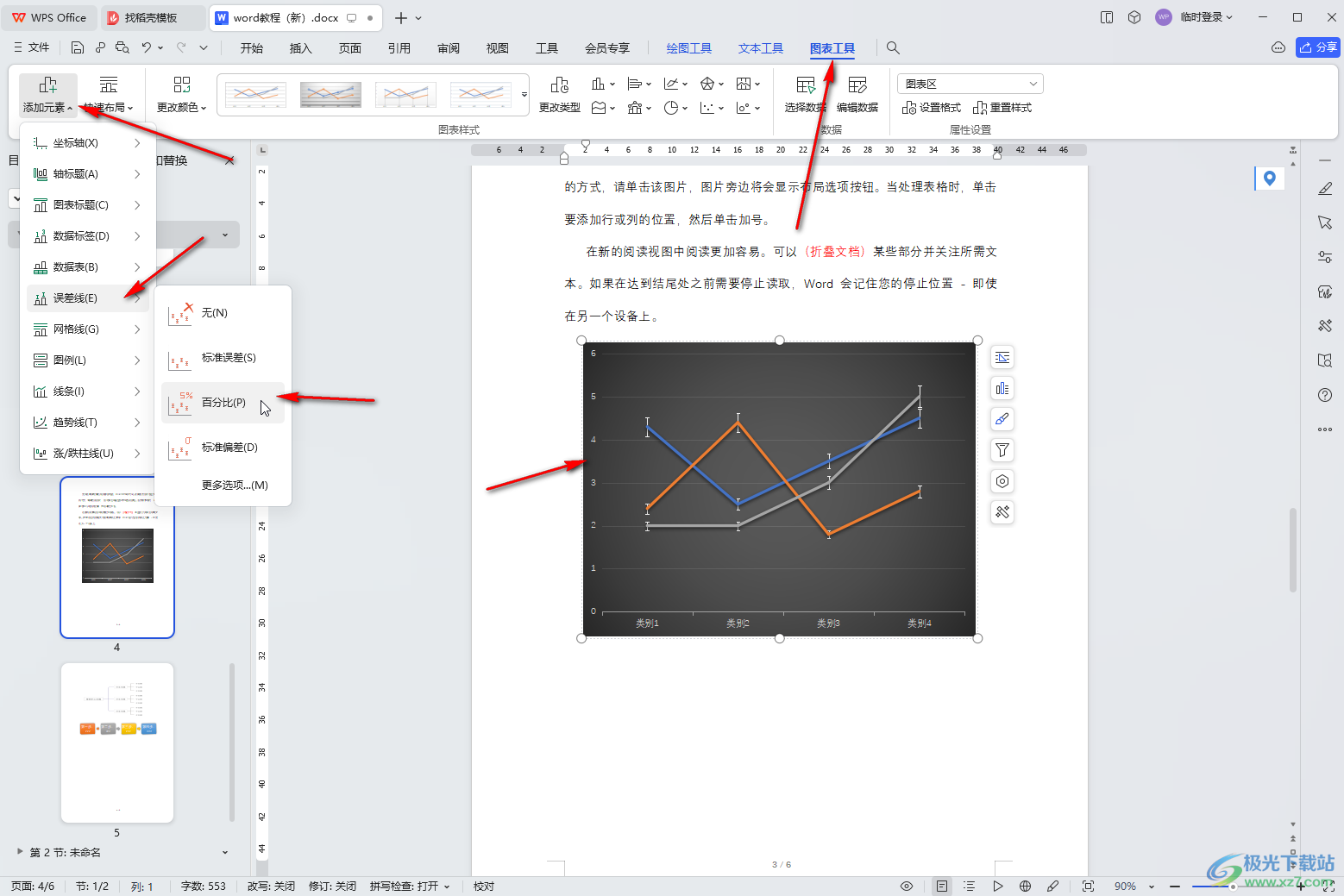Viewport: 1344px width, 896px height.
Task: Click the vertical document scrollbar
Action: click(1292, 550)
